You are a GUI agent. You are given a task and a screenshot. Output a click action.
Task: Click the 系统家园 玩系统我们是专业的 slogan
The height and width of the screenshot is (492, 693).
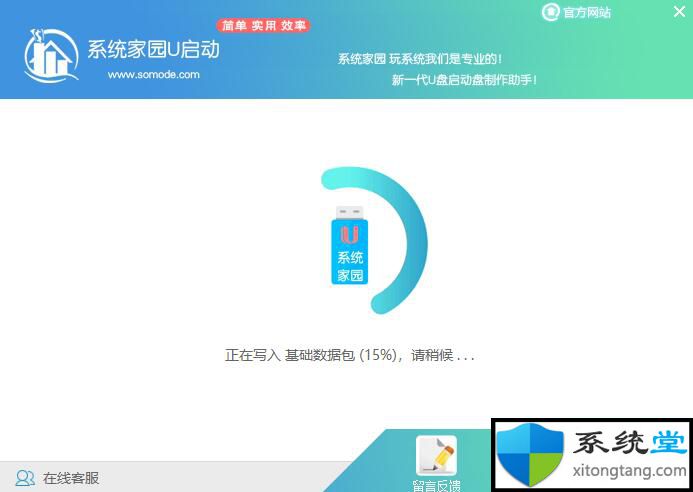pyautogui.click(x=420, y=59)
